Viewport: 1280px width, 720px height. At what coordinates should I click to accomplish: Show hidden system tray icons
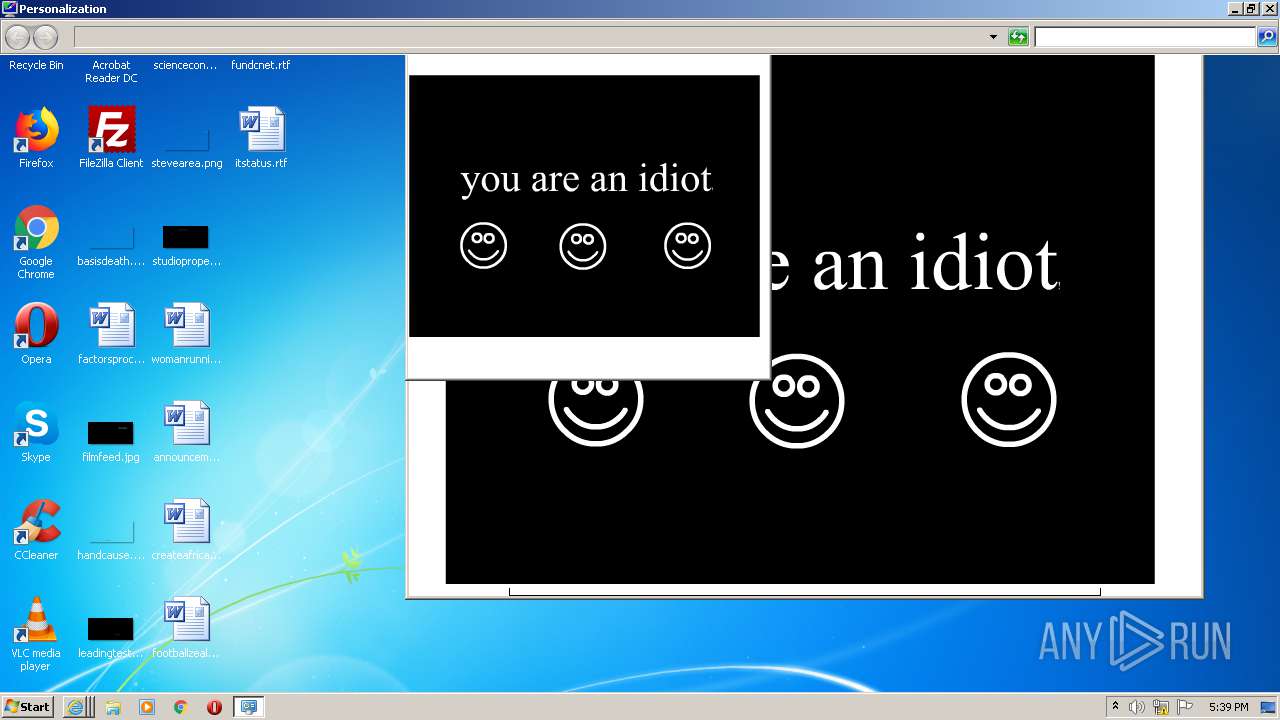[x=1115, y=707]
